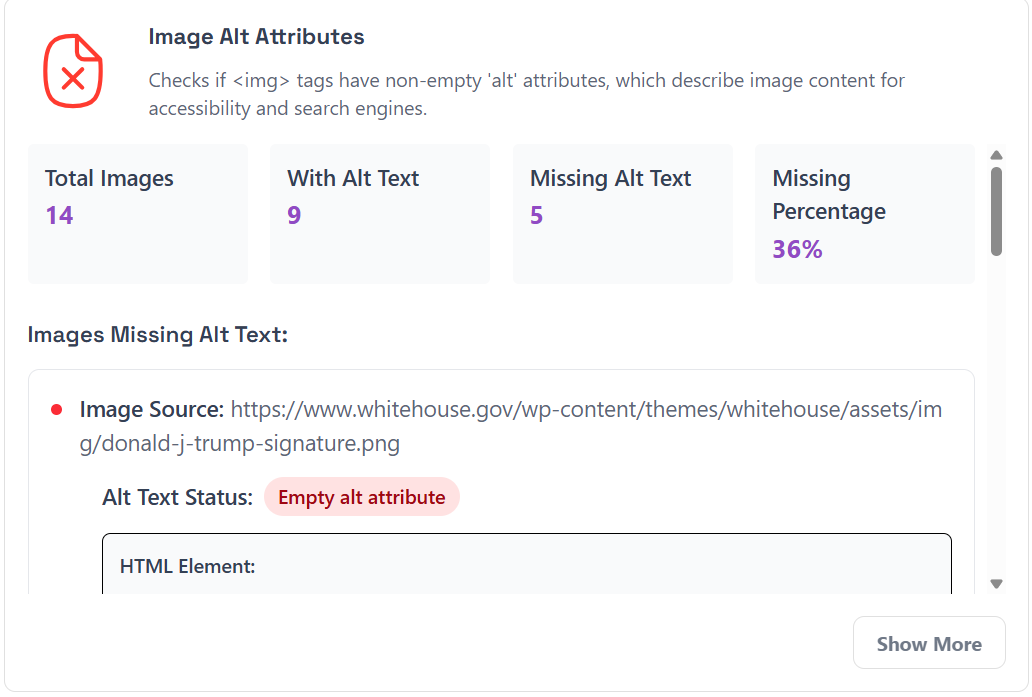Viewport: 1032px width, 697px height.
Task: Select the Missing Percentage card
Action: [x=865, y=214]
